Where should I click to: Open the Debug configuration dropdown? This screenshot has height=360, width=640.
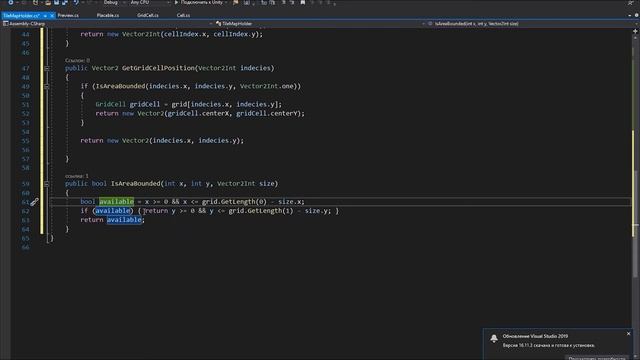pyautogui.click(x=113, y=2)
